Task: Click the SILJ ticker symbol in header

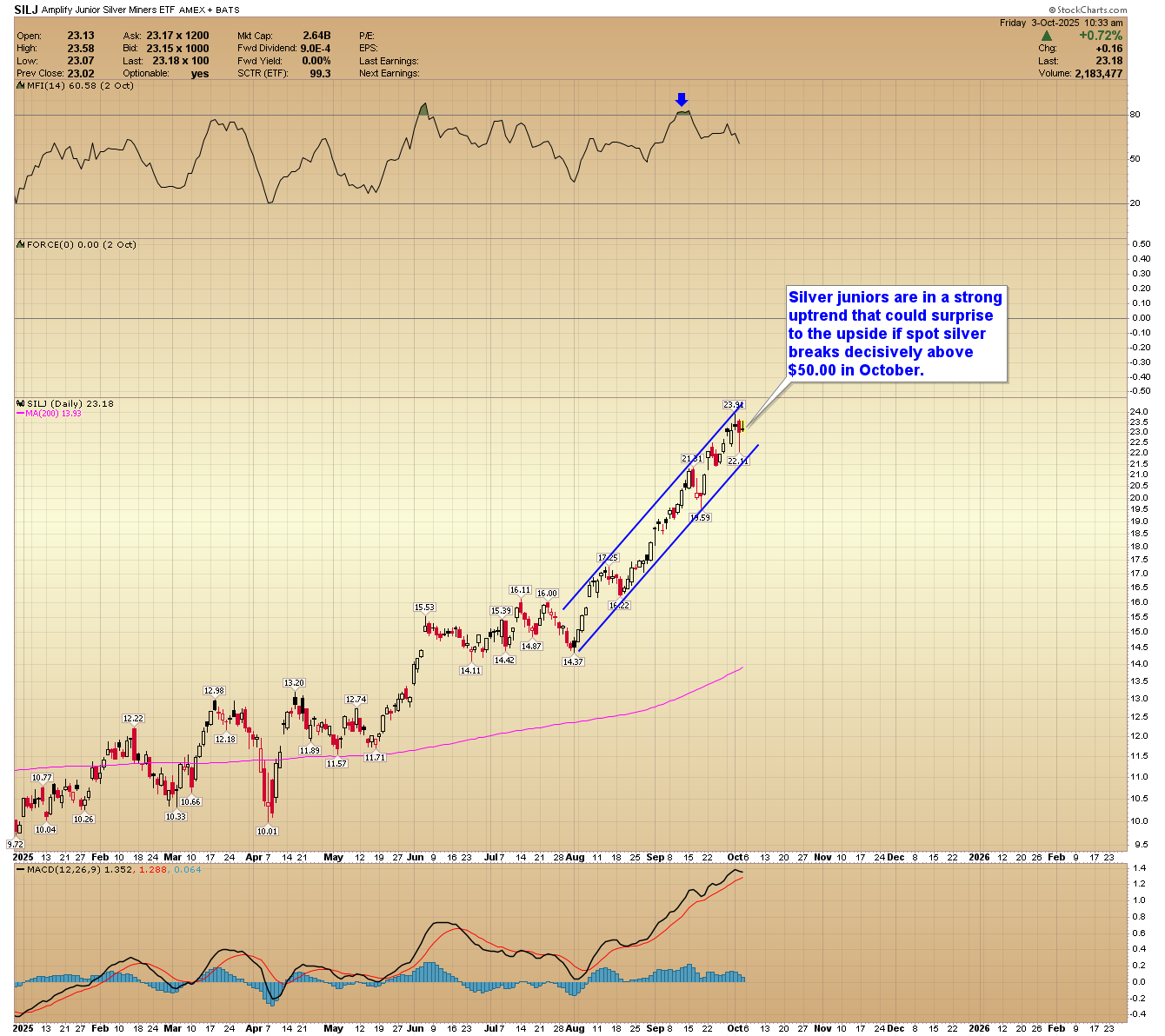Action: (26, 9)
